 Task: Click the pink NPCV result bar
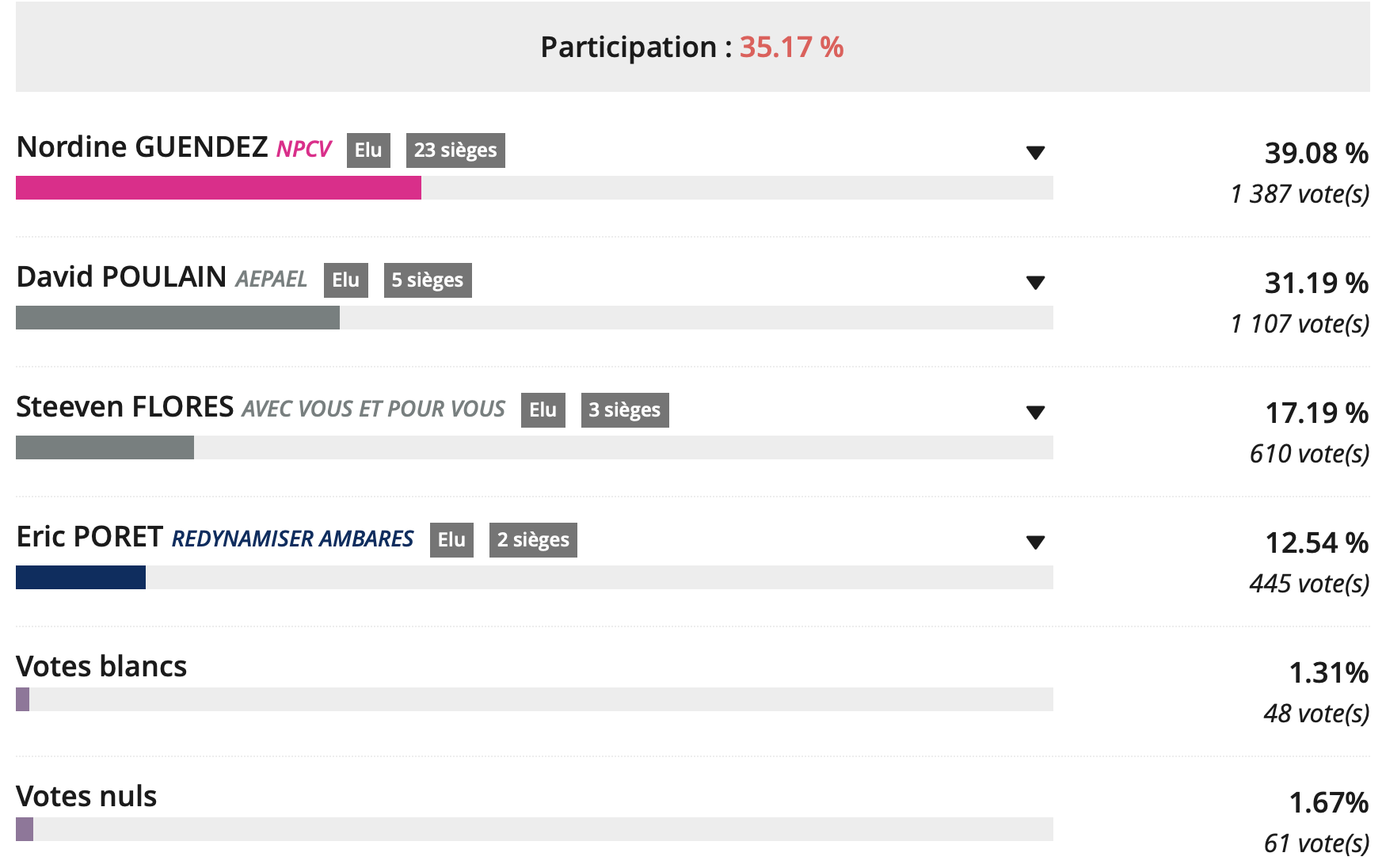219,188
